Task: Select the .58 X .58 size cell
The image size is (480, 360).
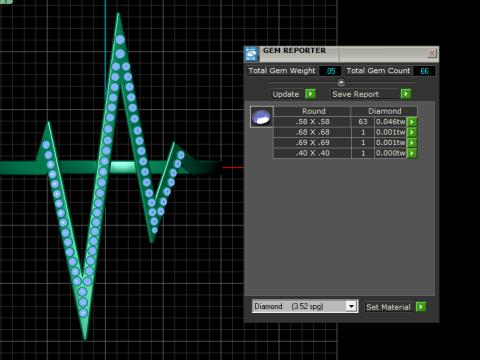Action: 312,122
